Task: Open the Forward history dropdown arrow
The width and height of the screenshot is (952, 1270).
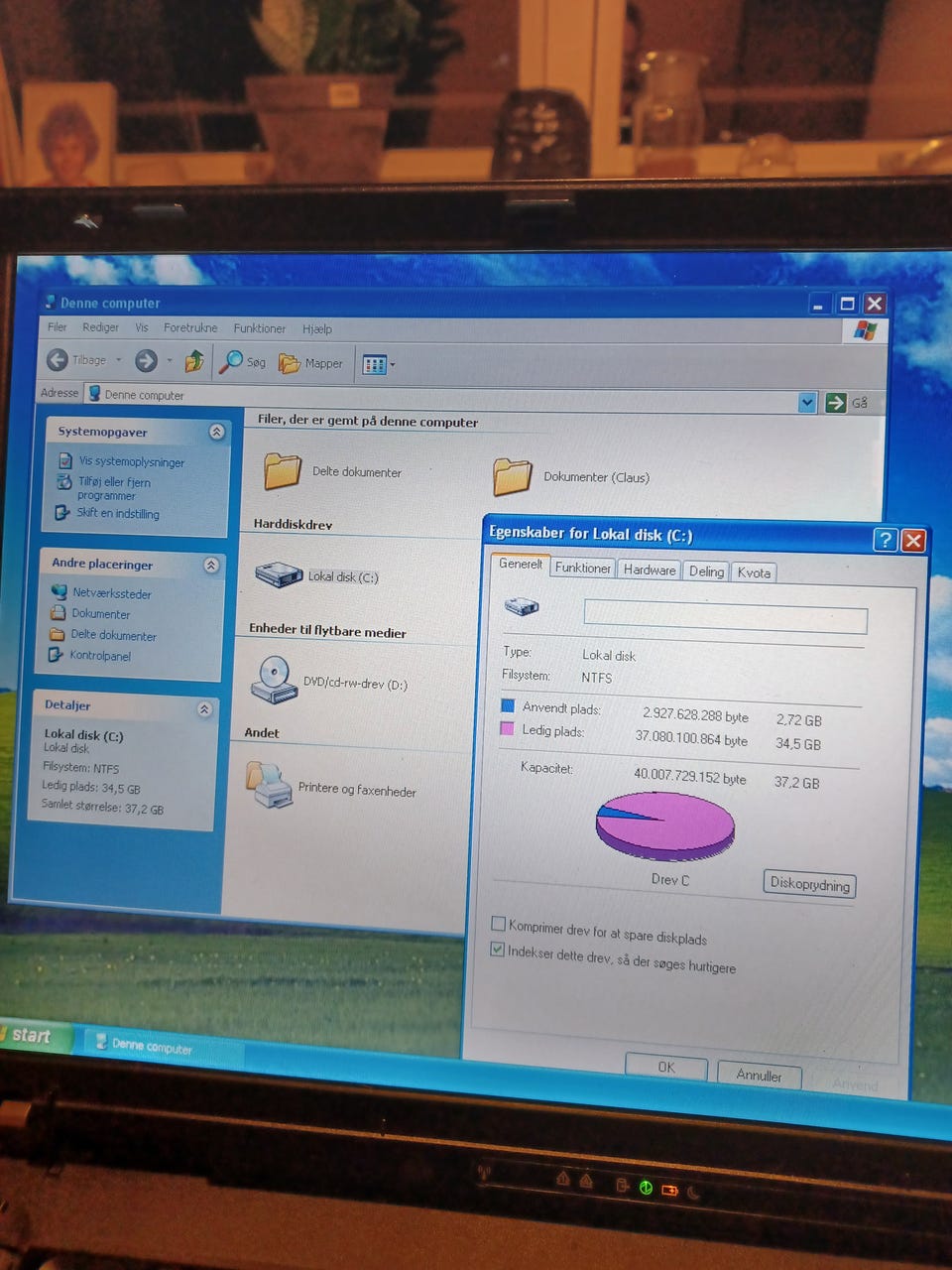Action: pos(170,361)
